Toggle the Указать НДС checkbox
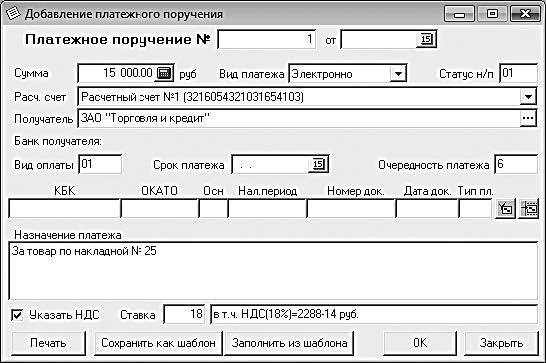 tap(17, 315)
